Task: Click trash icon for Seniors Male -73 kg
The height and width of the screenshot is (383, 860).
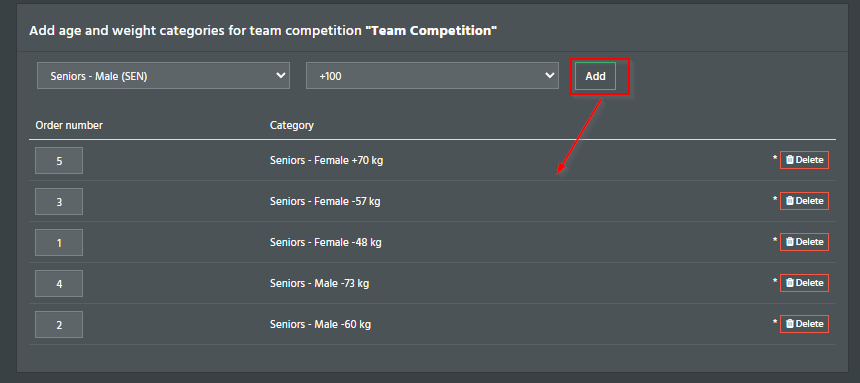Action: [790, 283]
